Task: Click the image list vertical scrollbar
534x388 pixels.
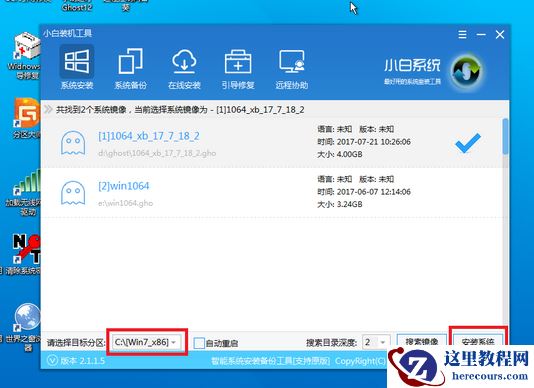Action: [x=505, y=136]
